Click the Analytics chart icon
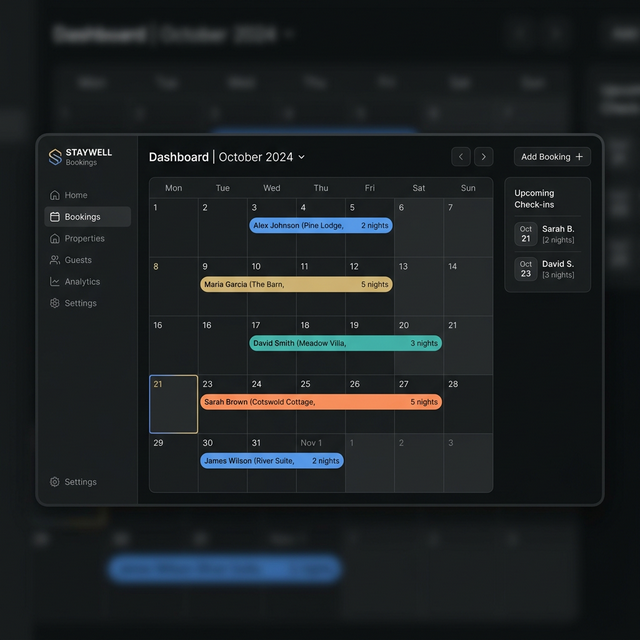Screen dimensions: 640x640 point(55,282)
